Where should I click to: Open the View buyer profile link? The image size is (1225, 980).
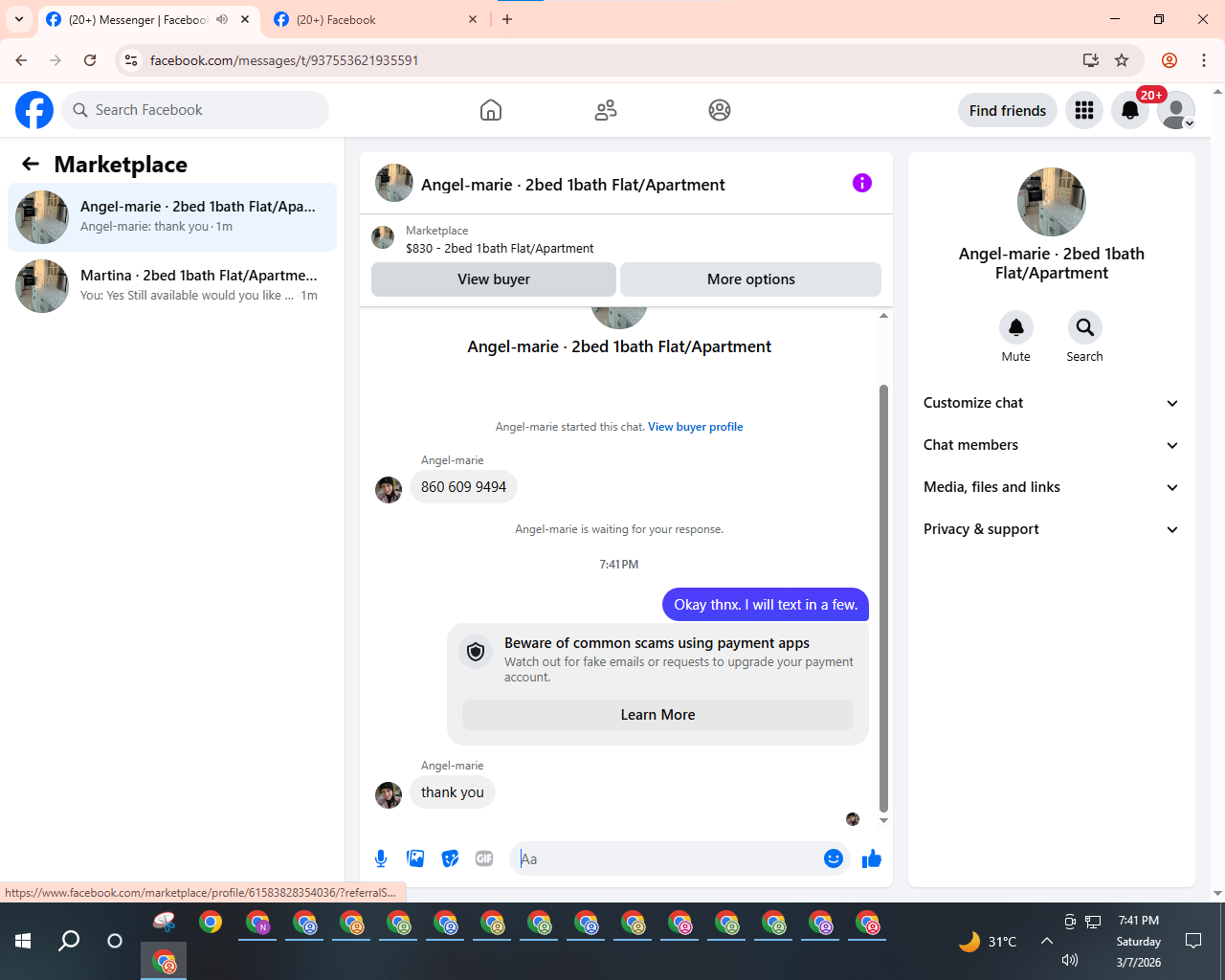[696, 427]
